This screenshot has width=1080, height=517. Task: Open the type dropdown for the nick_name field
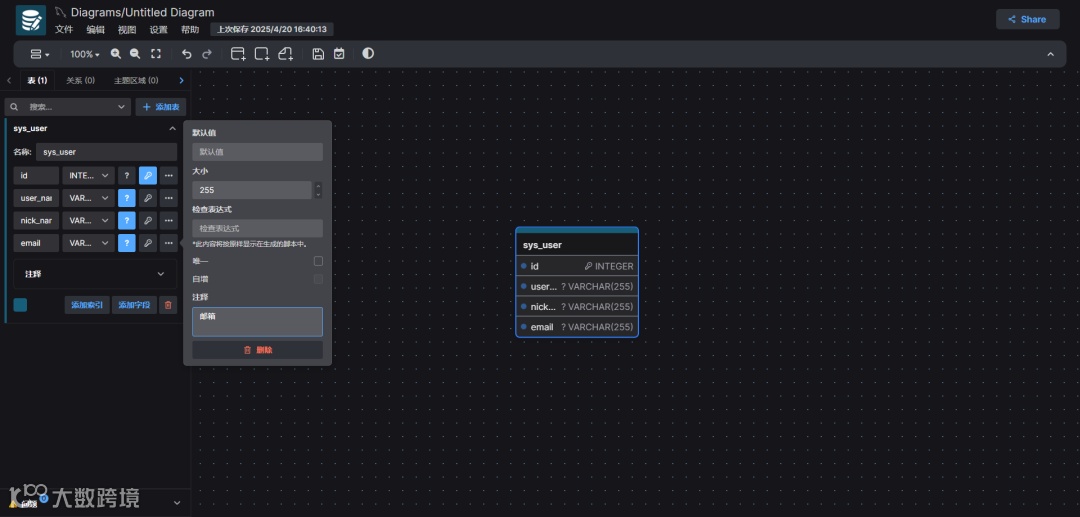click(89, 220)
